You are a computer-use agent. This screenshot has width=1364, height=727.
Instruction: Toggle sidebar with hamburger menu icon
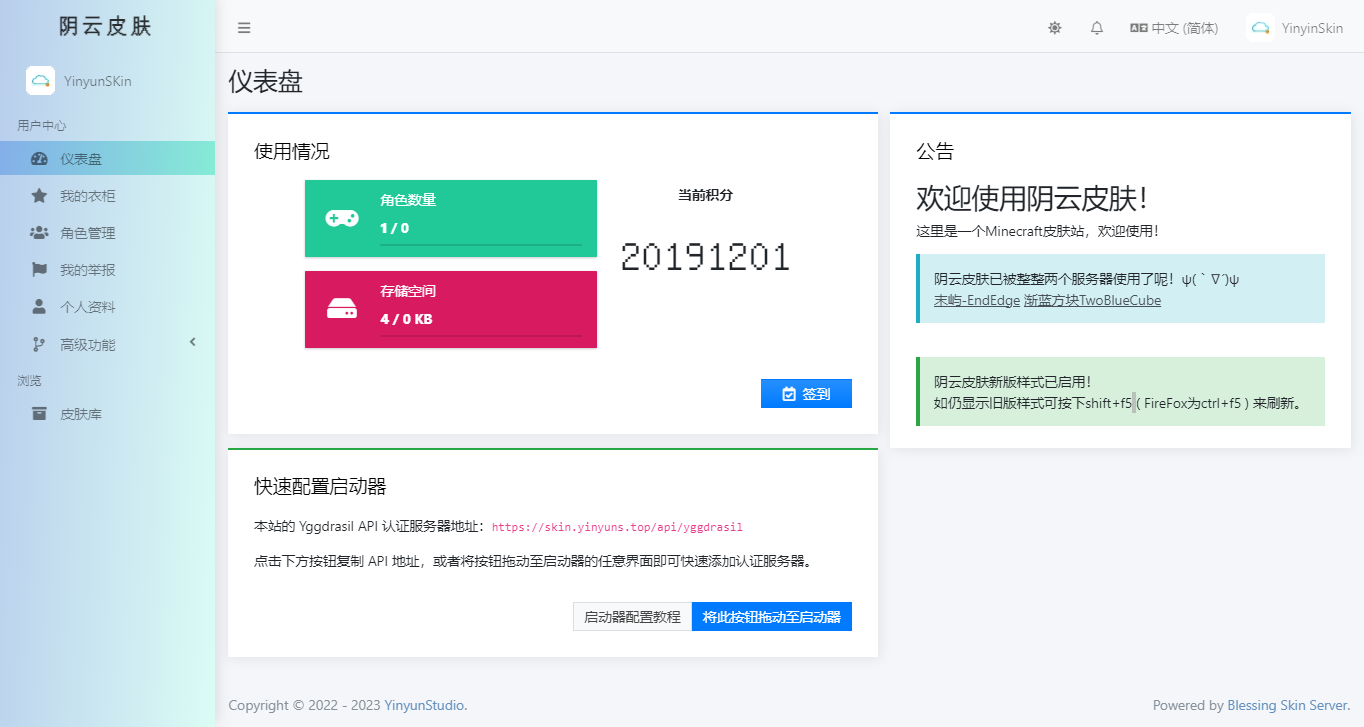[244, 28]
